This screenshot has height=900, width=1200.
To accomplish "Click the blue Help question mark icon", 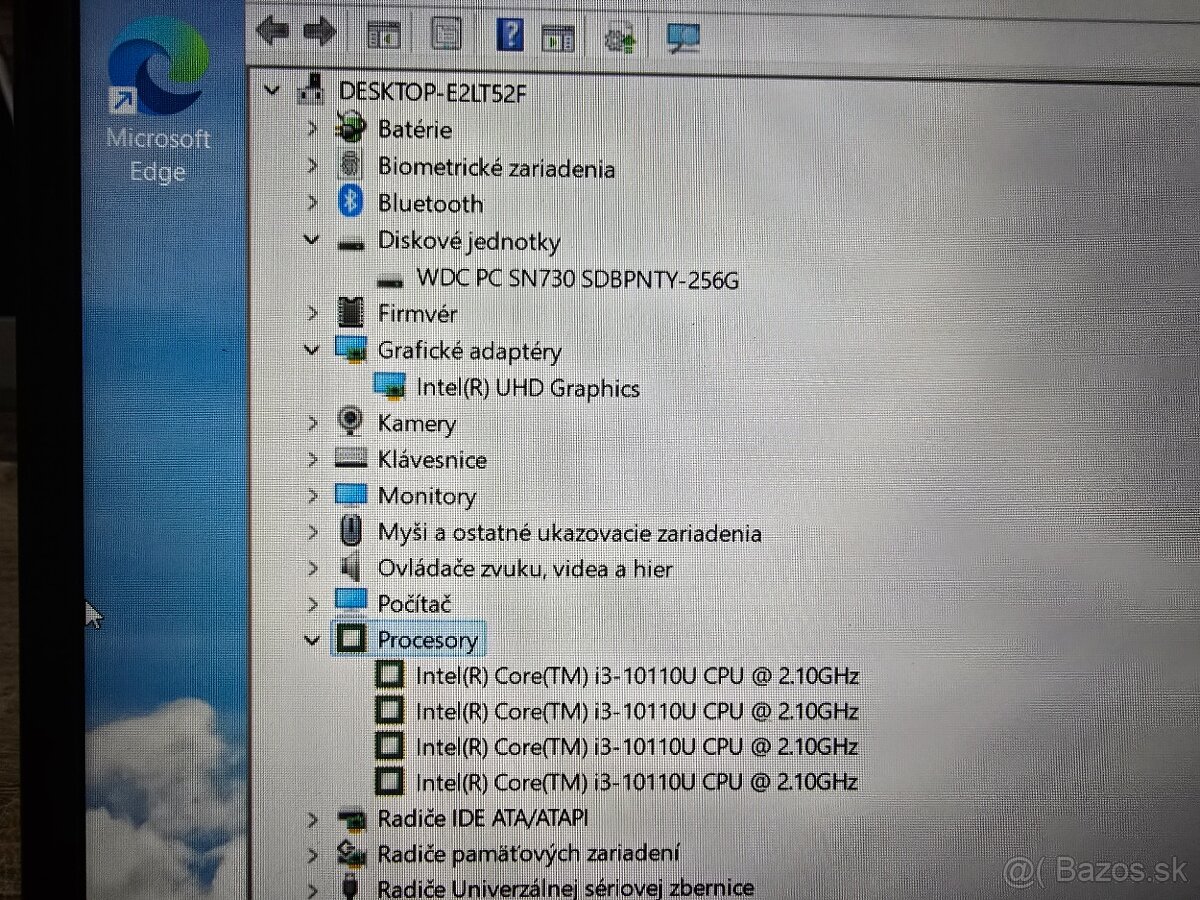I will tap(509, 35).
